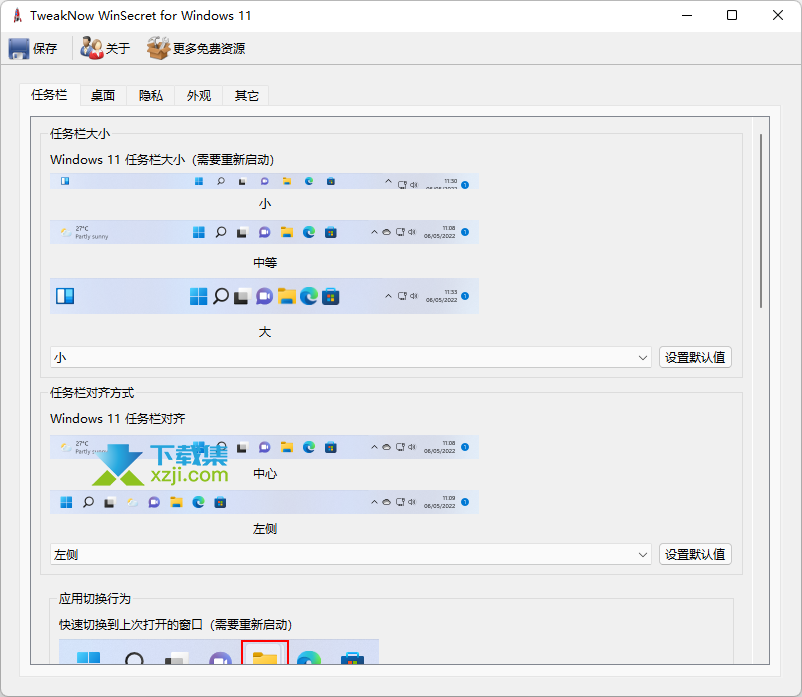This screenshot has height=697, width=802.
Task: Click the Save (保存) floppy disk icon
Action: click(19, 49)
